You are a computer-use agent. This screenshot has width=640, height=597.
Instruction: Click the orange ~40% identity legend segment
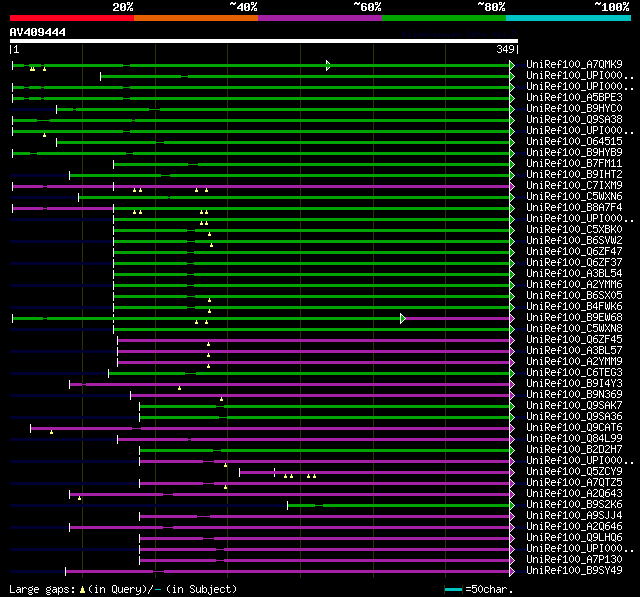pyautogui.click(x=196, y=18)
